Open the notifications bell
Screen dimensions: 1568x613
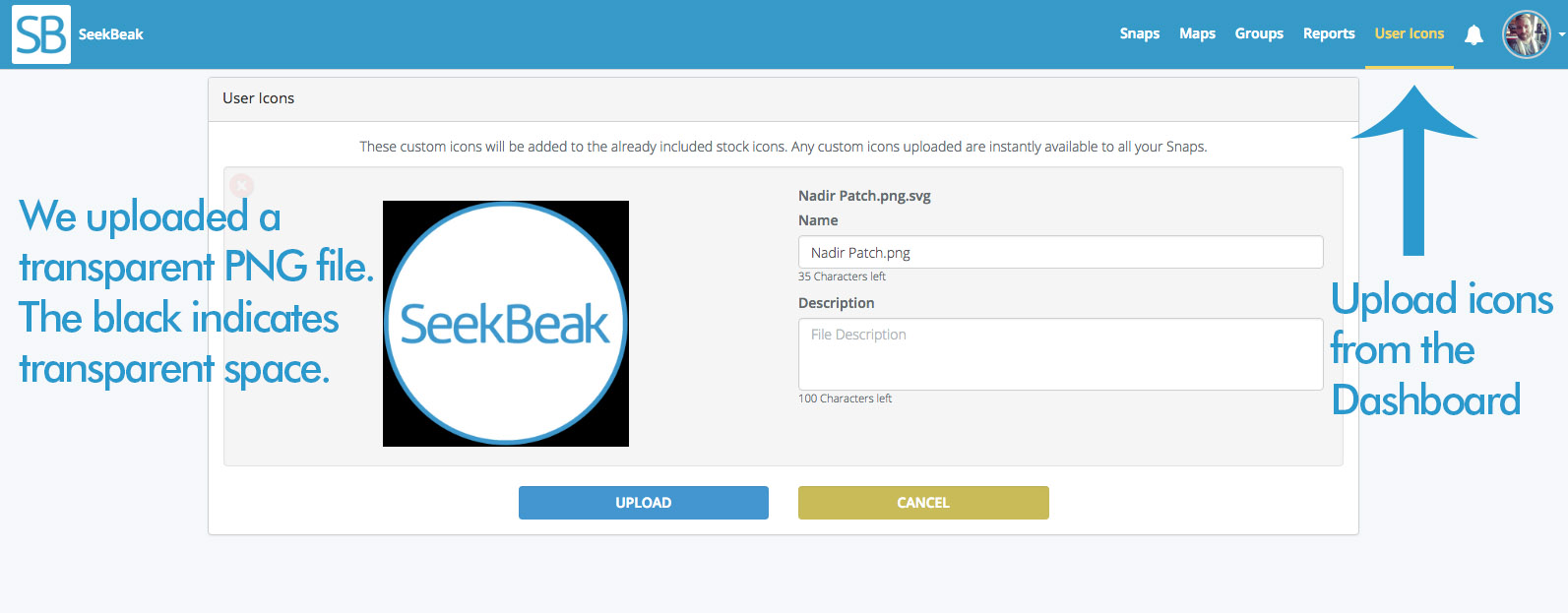pyautogui.click(x=1474, y=35)
